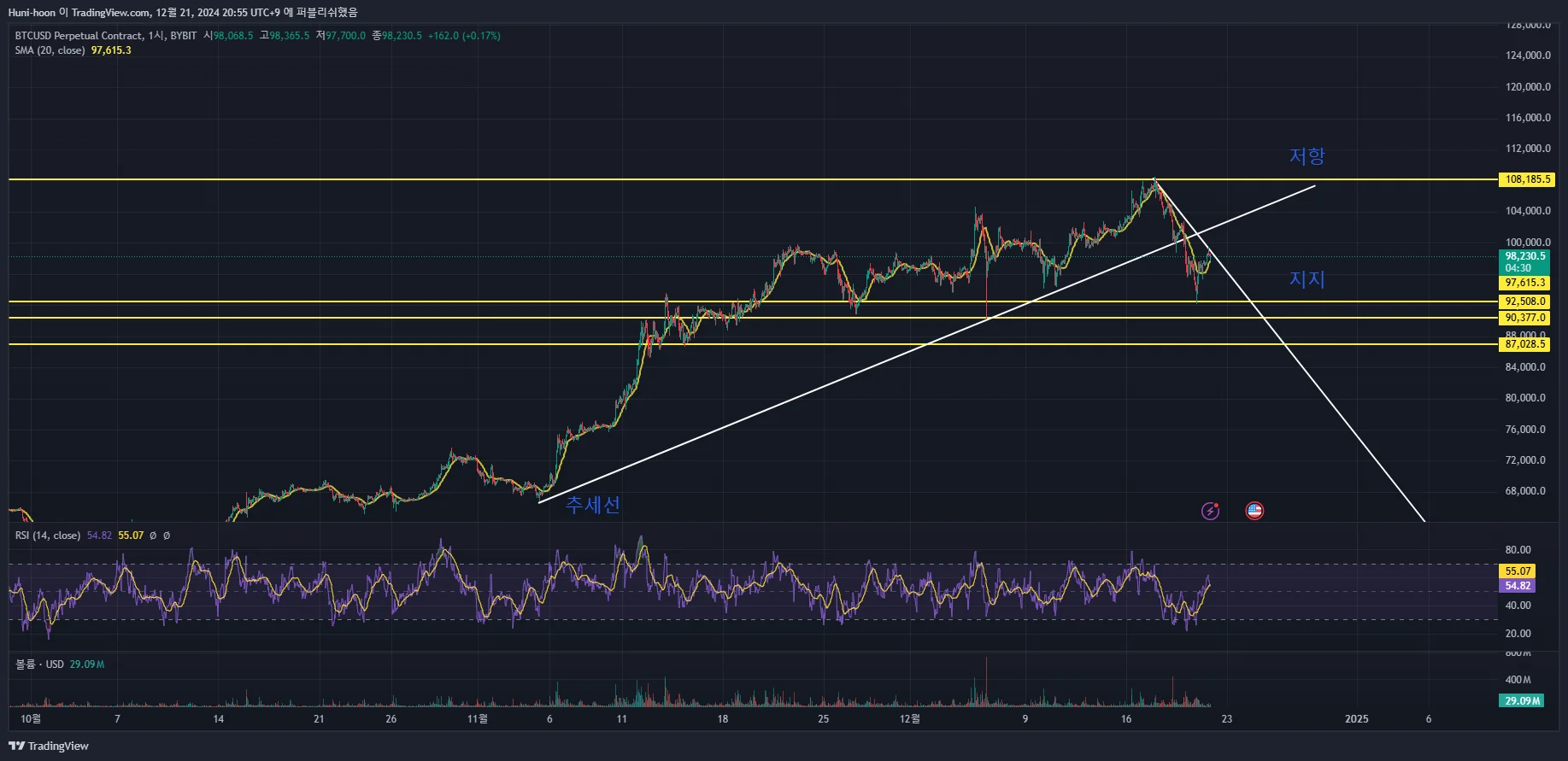Open the purple lightning event icon
This screenshot has width=1568, height=761.
pos(1210,511)
